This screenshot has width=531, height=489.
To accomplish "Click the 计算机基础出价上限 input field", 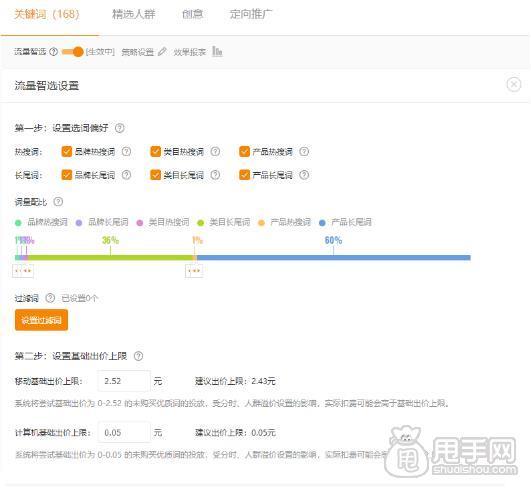I will coord(124,432).
